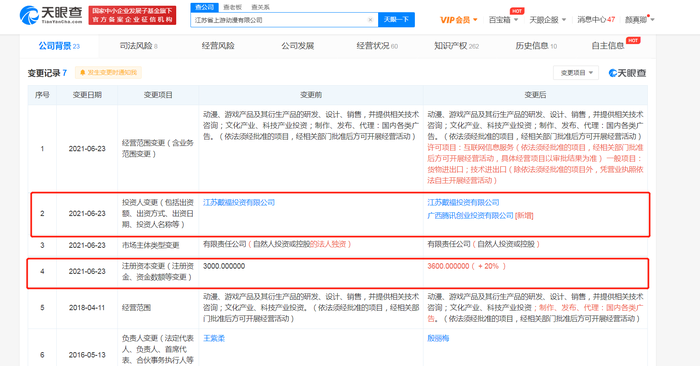This screenshot has height=366, width=700.
Task: Select the 查关系 search tab
Action: tap(260, 7)
